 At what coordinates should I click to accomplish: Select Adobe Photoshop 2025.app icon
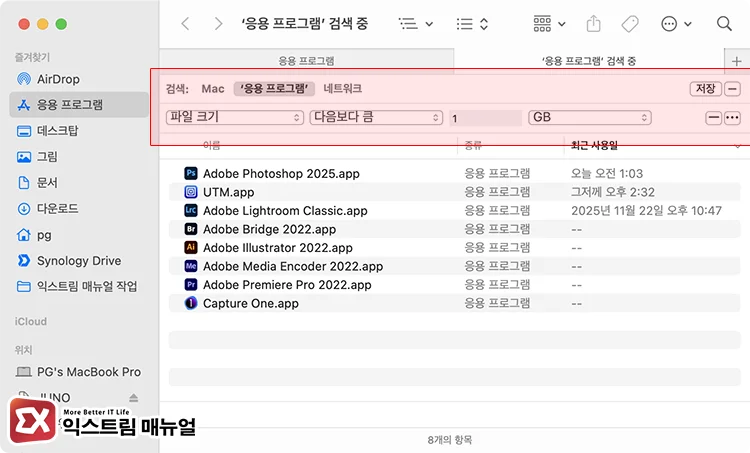pos(191,173)
